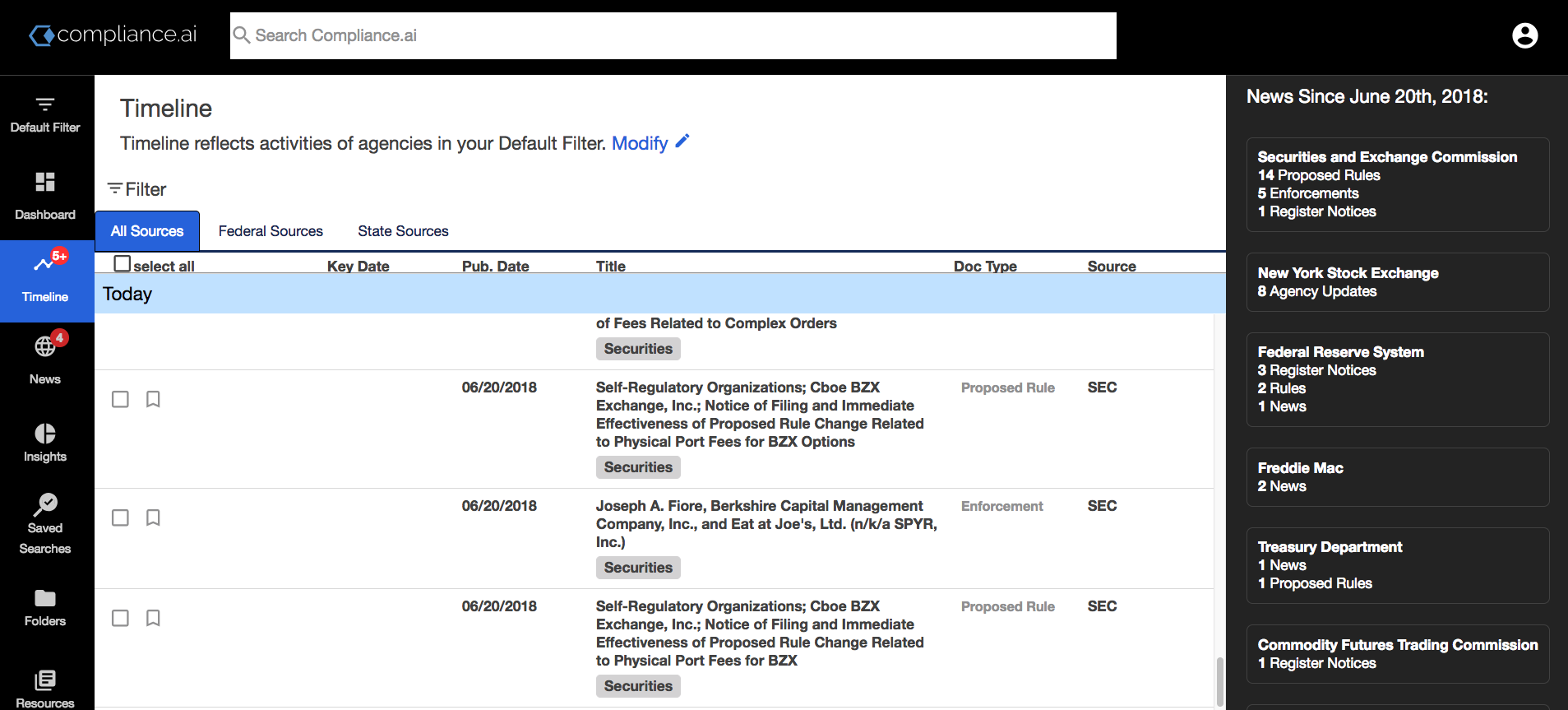Go to Dashboard in the sidebar

(45, 196)
